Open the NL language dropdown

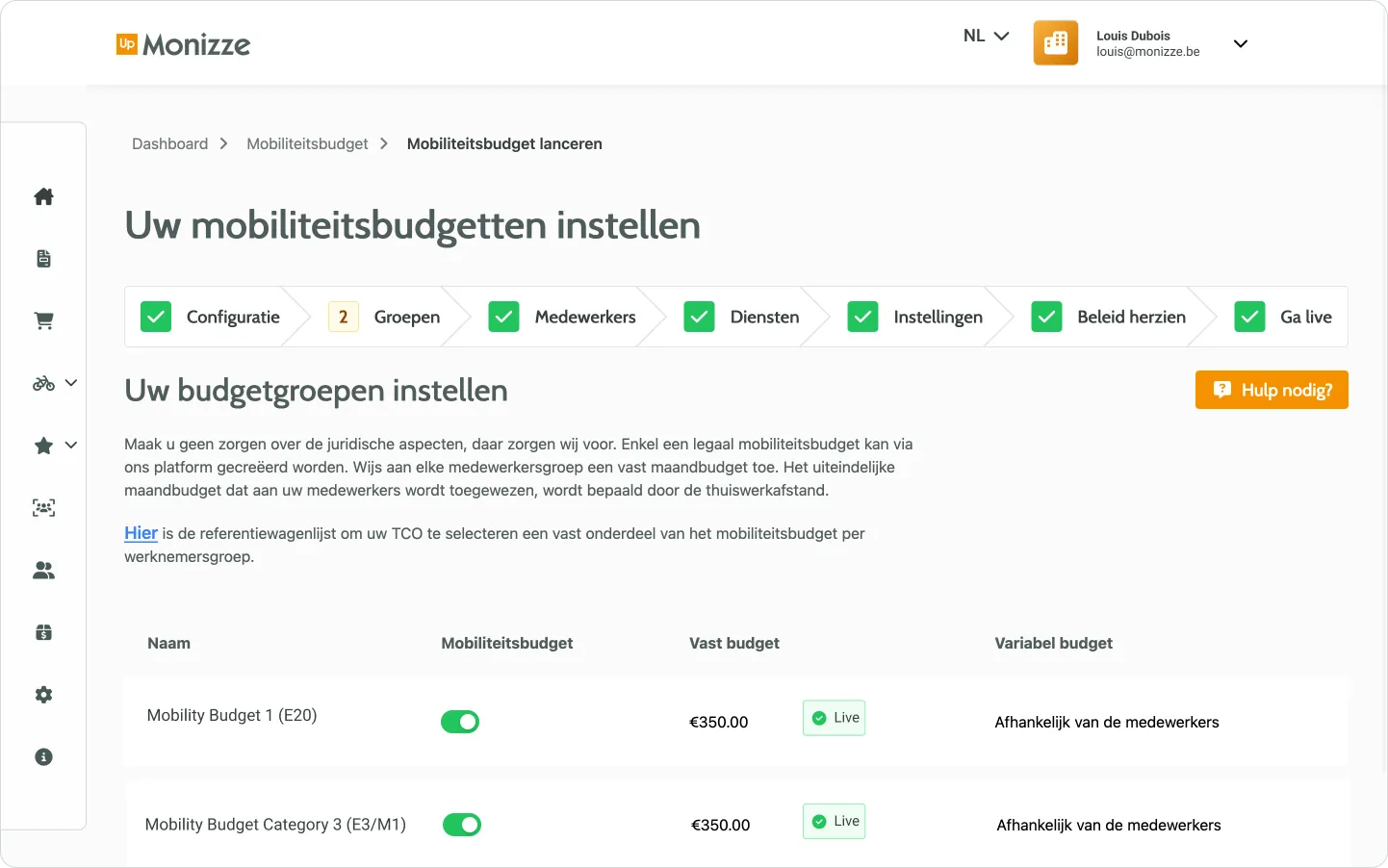[x=985, y=35]
